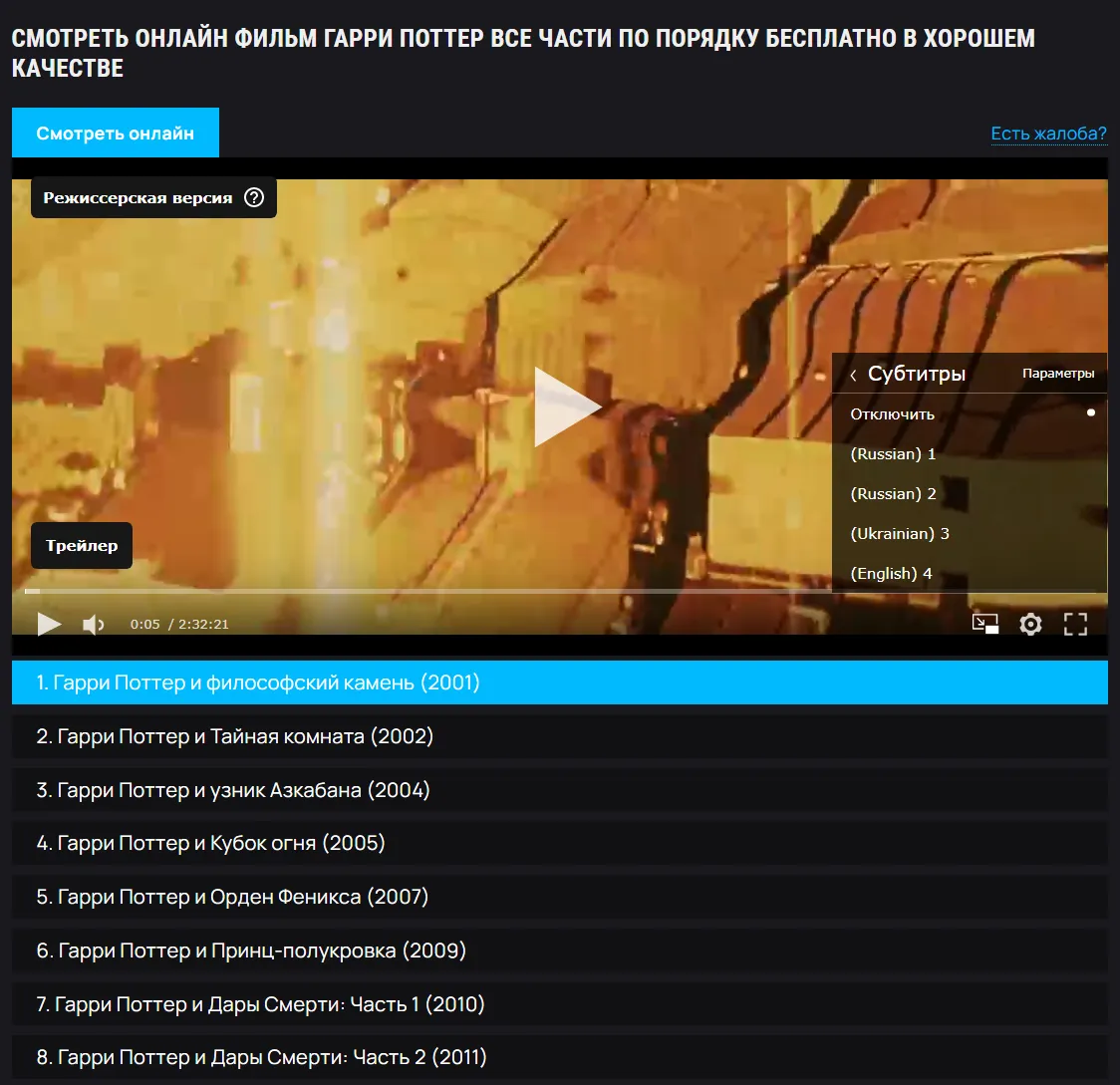Viewport: 1120px width, 1085px height.
Task: Go back using the Субтитры chevron
Action: [x=853, y=375]
